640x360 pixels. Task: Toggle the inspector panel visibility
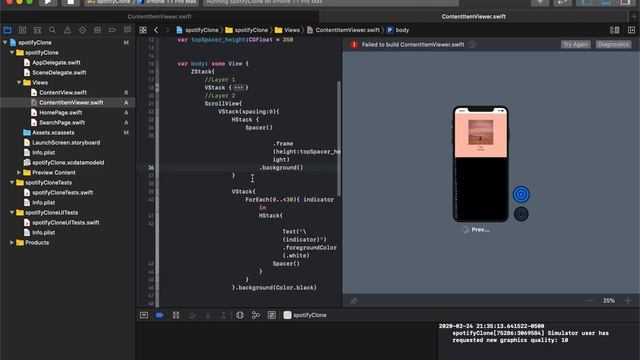(625, 2)
